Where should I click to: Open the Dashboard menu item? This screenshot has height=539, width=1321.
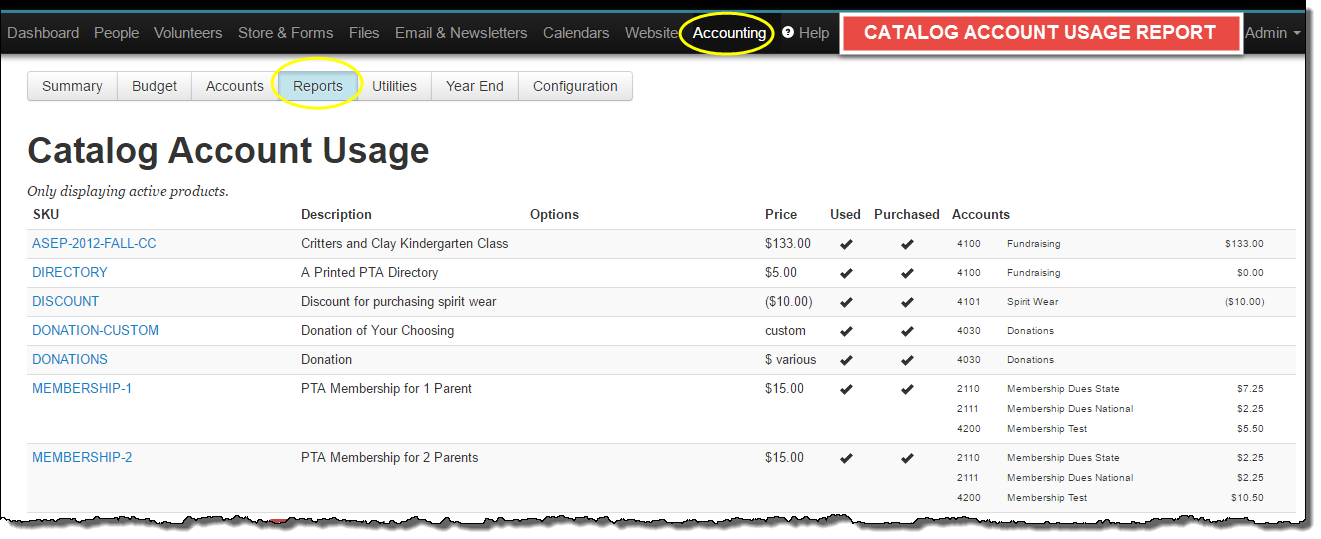[x=43, y=33]
